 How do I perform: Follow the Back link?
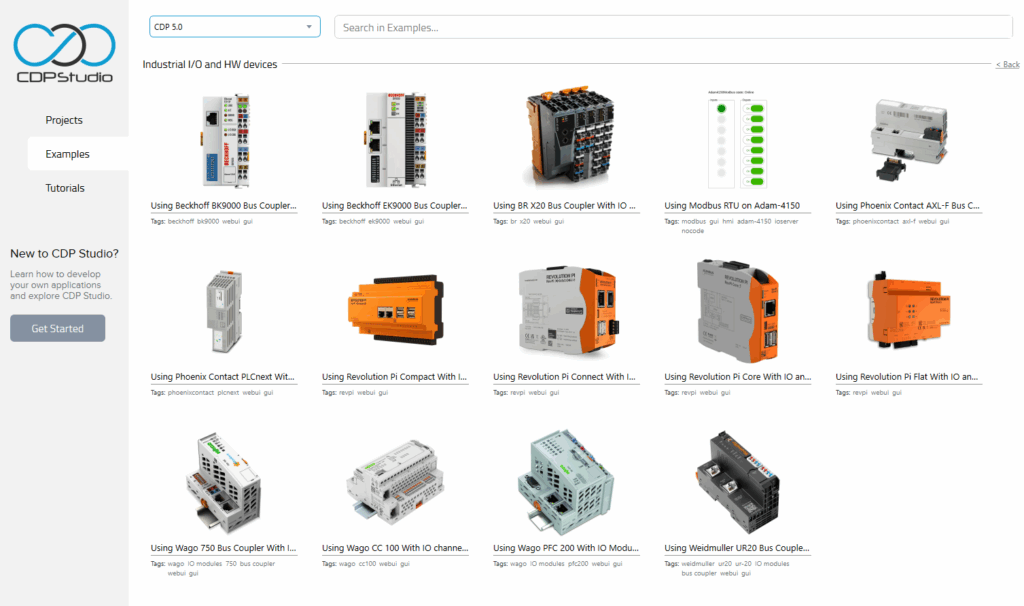[1007, 65]
